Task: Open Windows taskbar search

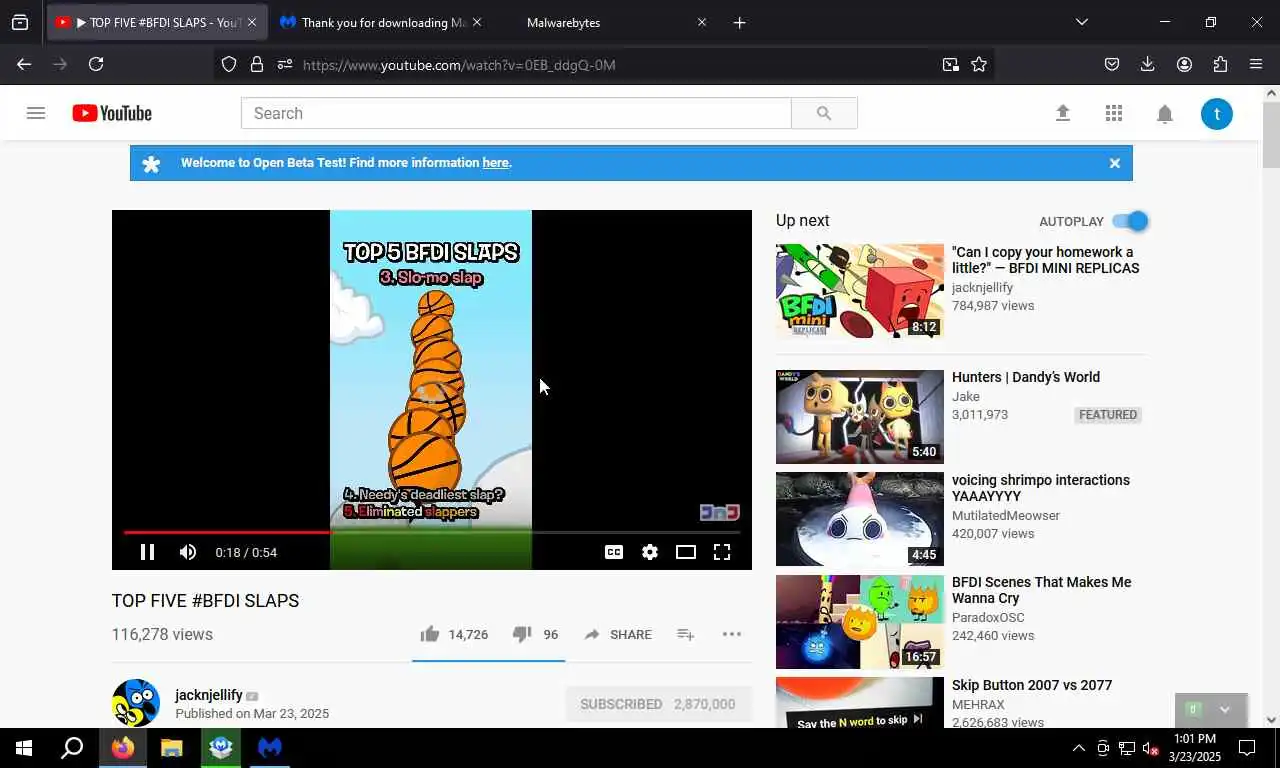Action: 72,747
